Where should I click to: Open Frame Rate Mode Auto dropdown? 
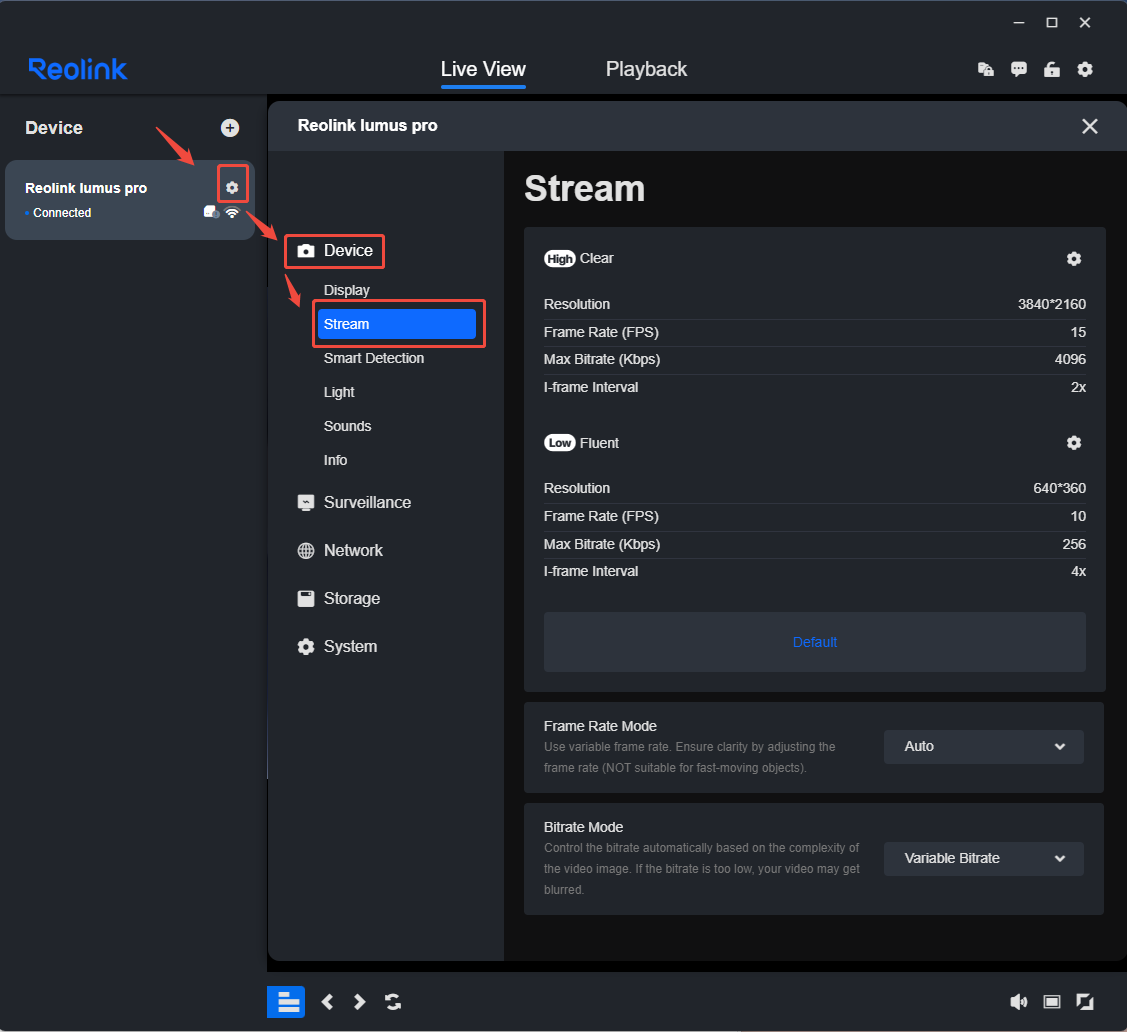(983, 747)
